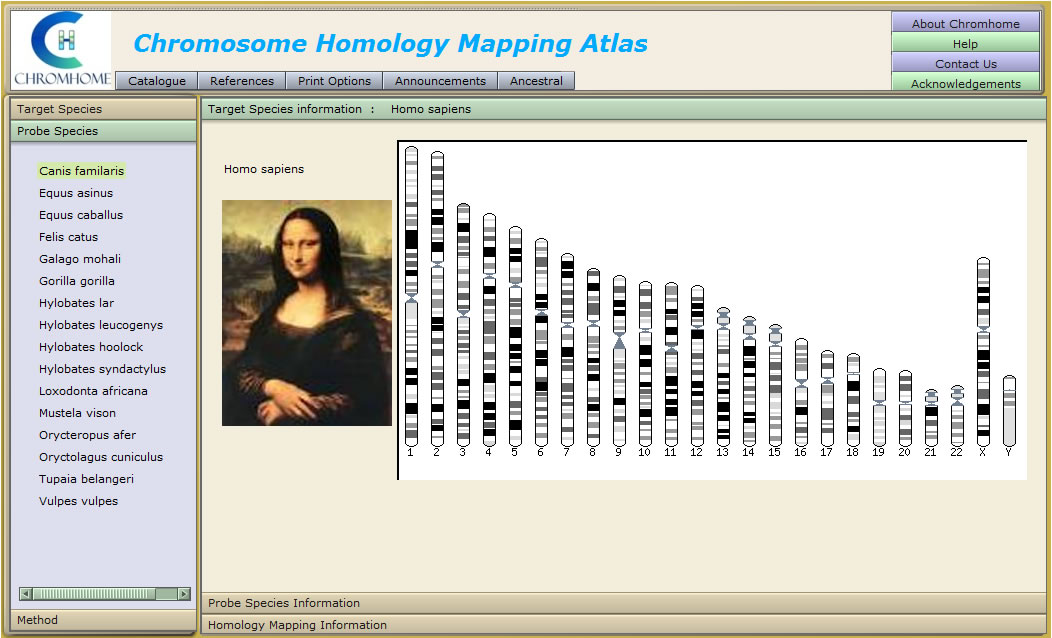This screenshot has width=1052, height=638.
Task: Click chromosome 17 ideogram
Action: [827, 398]
